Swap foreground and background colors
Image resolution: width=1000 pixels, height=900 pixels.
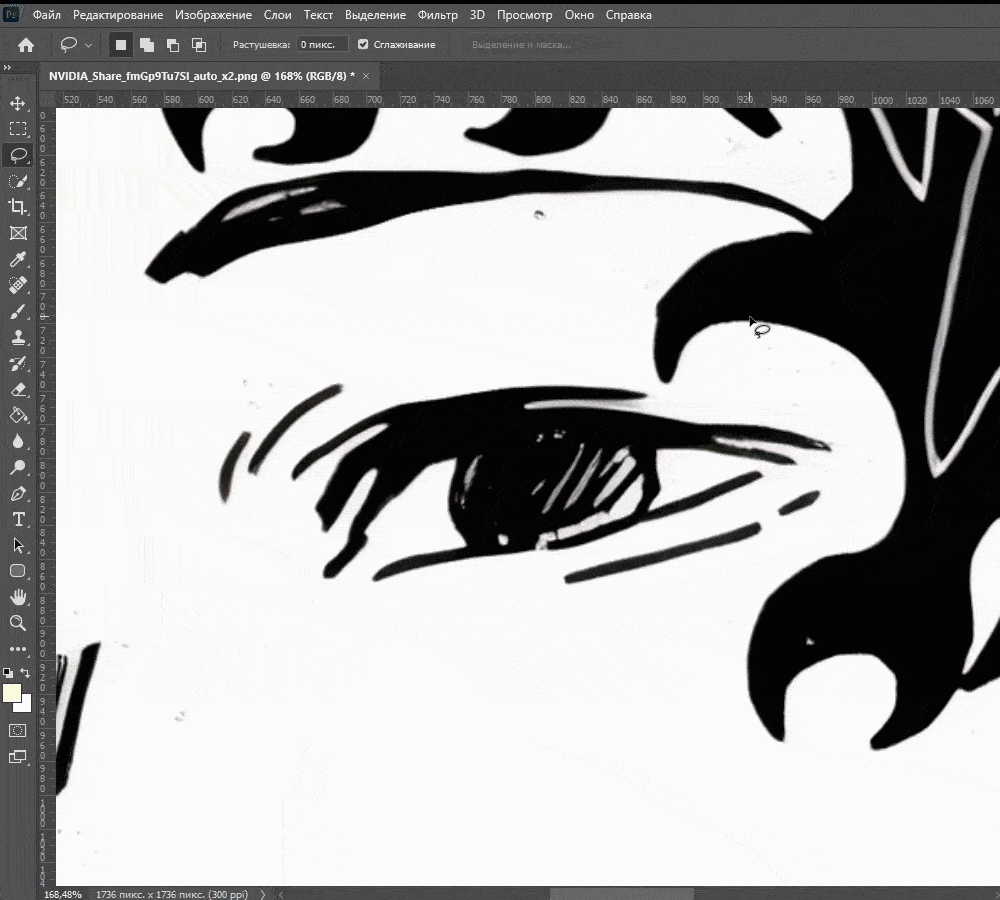pyautogui.click(x=25, y=672)
